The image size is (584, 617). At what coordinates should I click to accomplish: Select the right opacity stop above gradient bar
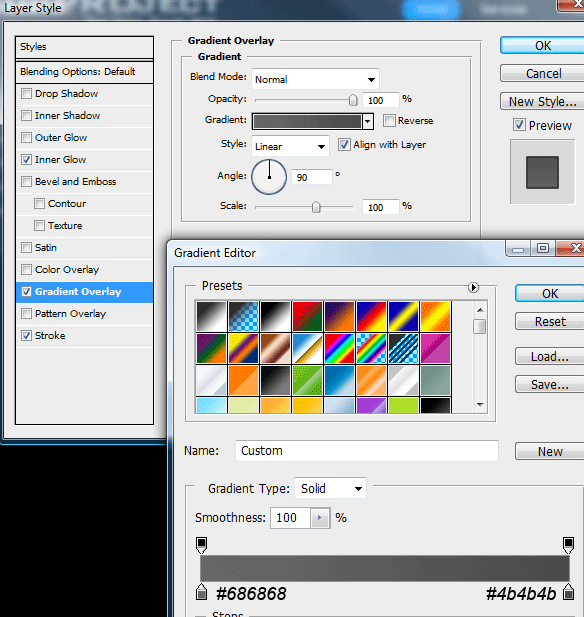coord(568,545)
